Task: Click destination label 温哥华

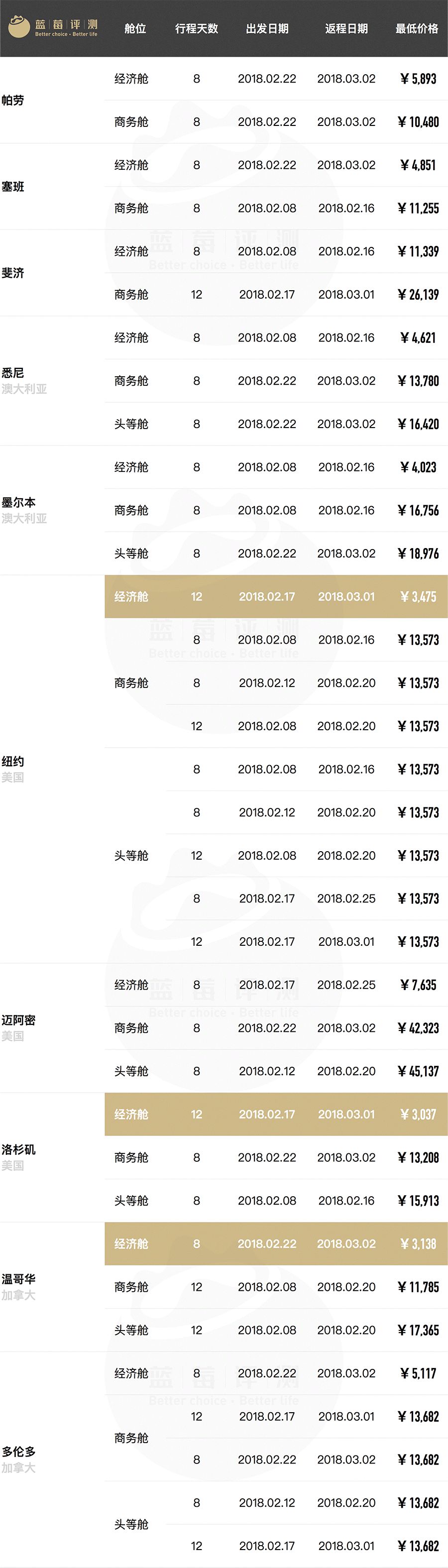Action: (18, 1279)
